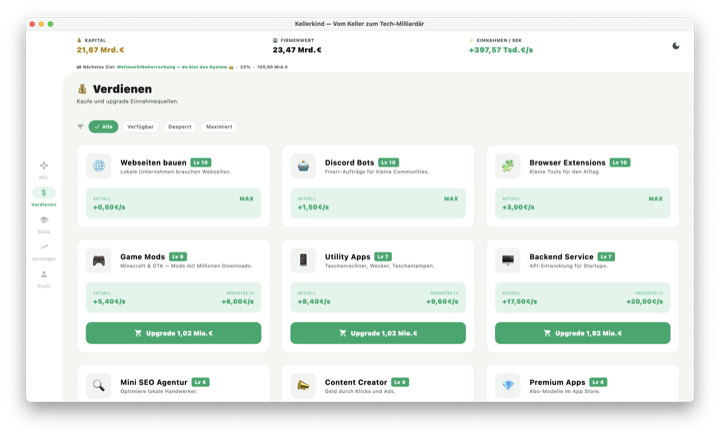Click the Content Creator megaphone icon
Screen dimensions: 720x436
click(303, 386)
